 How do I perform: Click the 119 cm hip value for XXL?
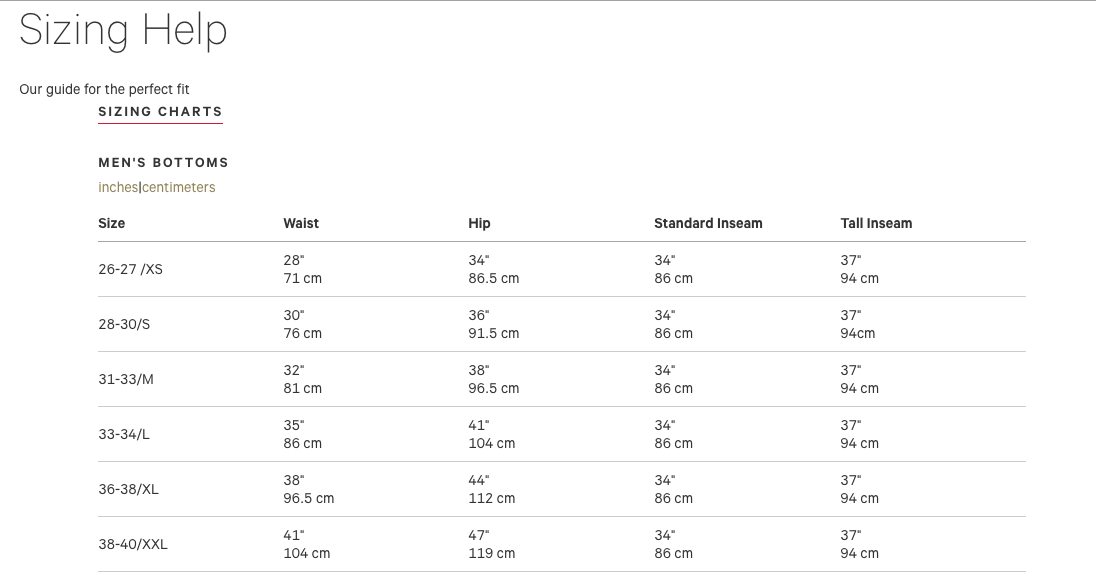[491, 553]
